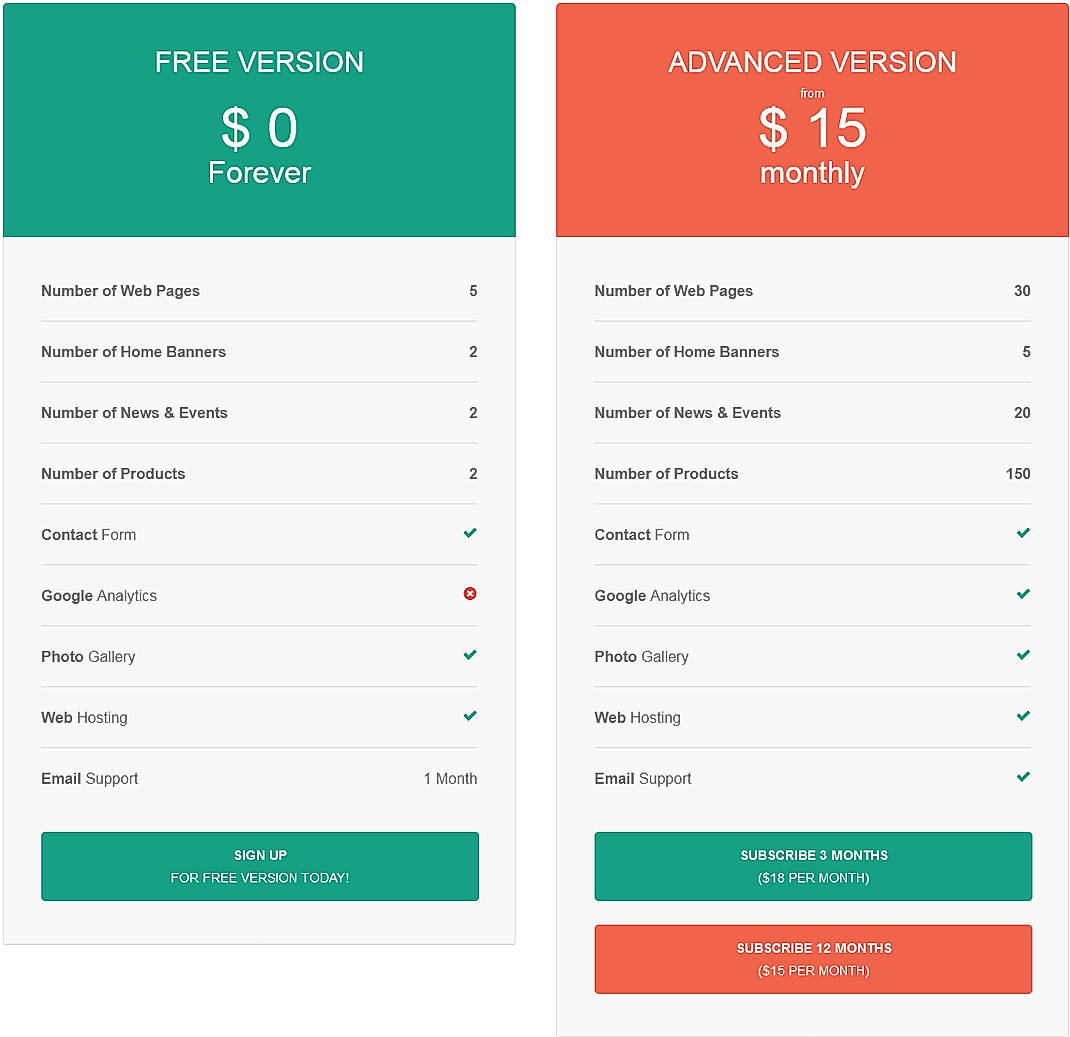Image resolution: width=1070 pixels, height=1037 pixels.
Task: Click Advanced Version Google Analytics checkmark
Action: (1023, 594)
